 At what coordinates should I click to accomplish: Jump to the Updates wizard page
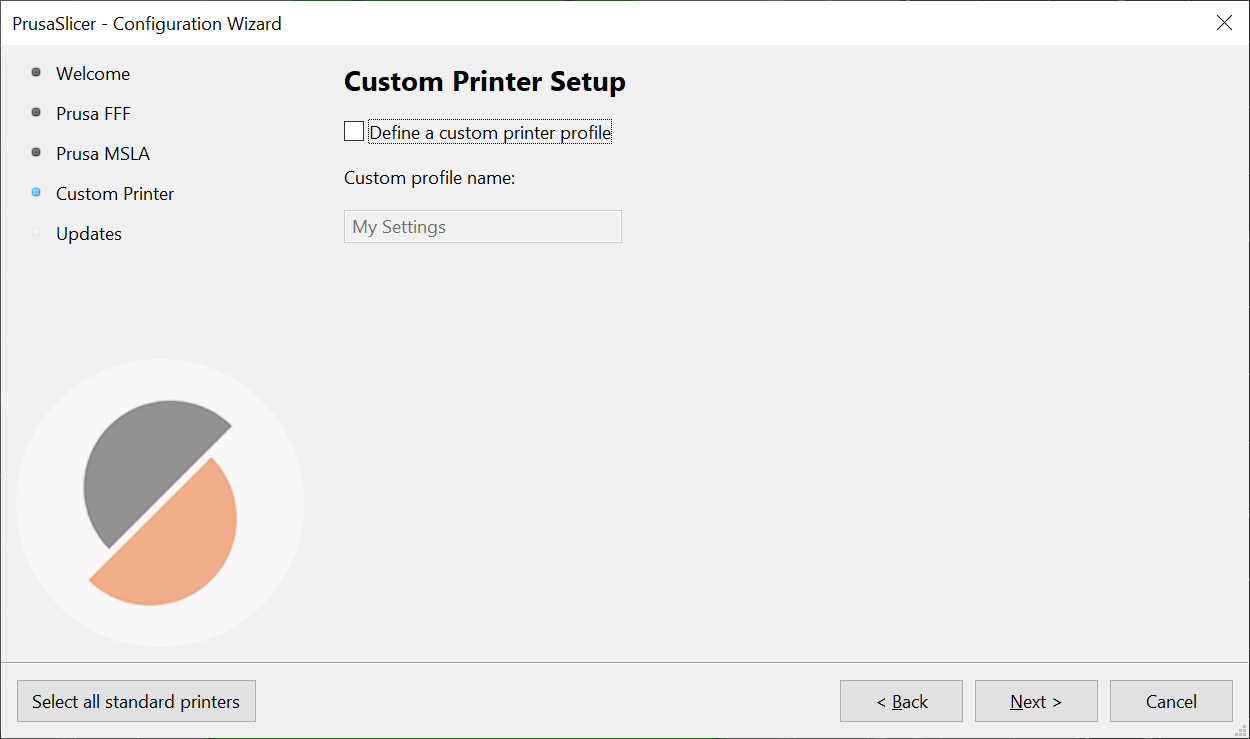pyautogui.click(x=89, y=234)
